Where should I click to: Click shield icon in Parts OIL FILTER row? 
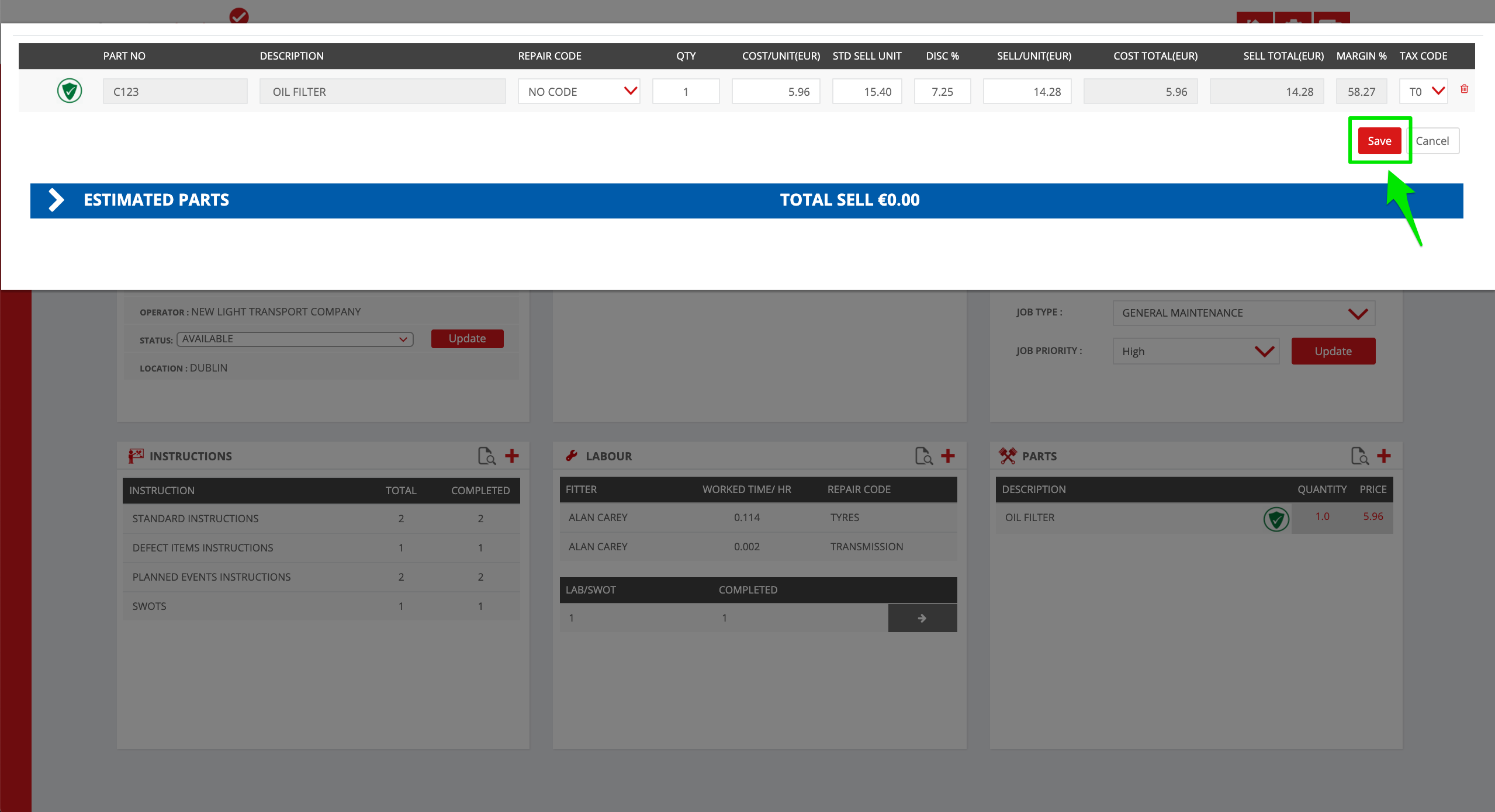(1276, 519)
